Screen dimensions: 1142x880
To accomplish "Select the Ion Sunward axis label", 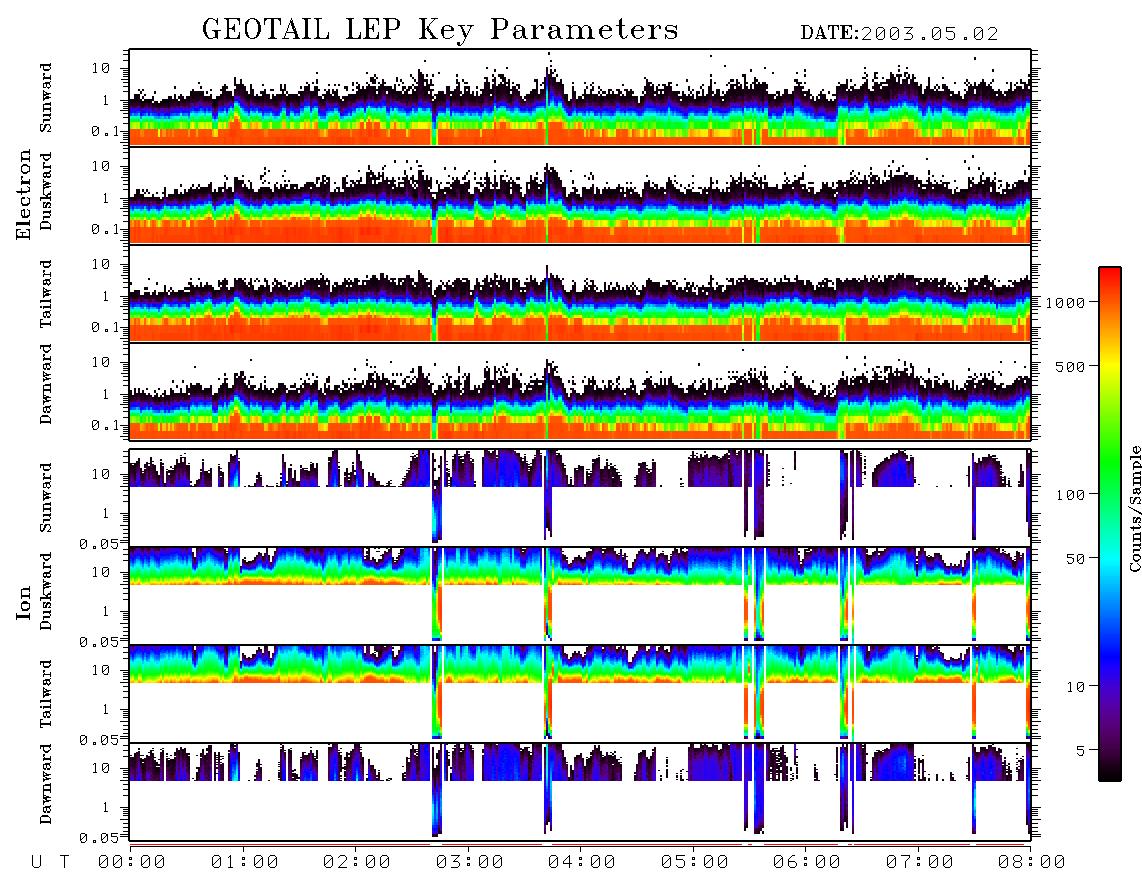I will [x=46, y=498].
